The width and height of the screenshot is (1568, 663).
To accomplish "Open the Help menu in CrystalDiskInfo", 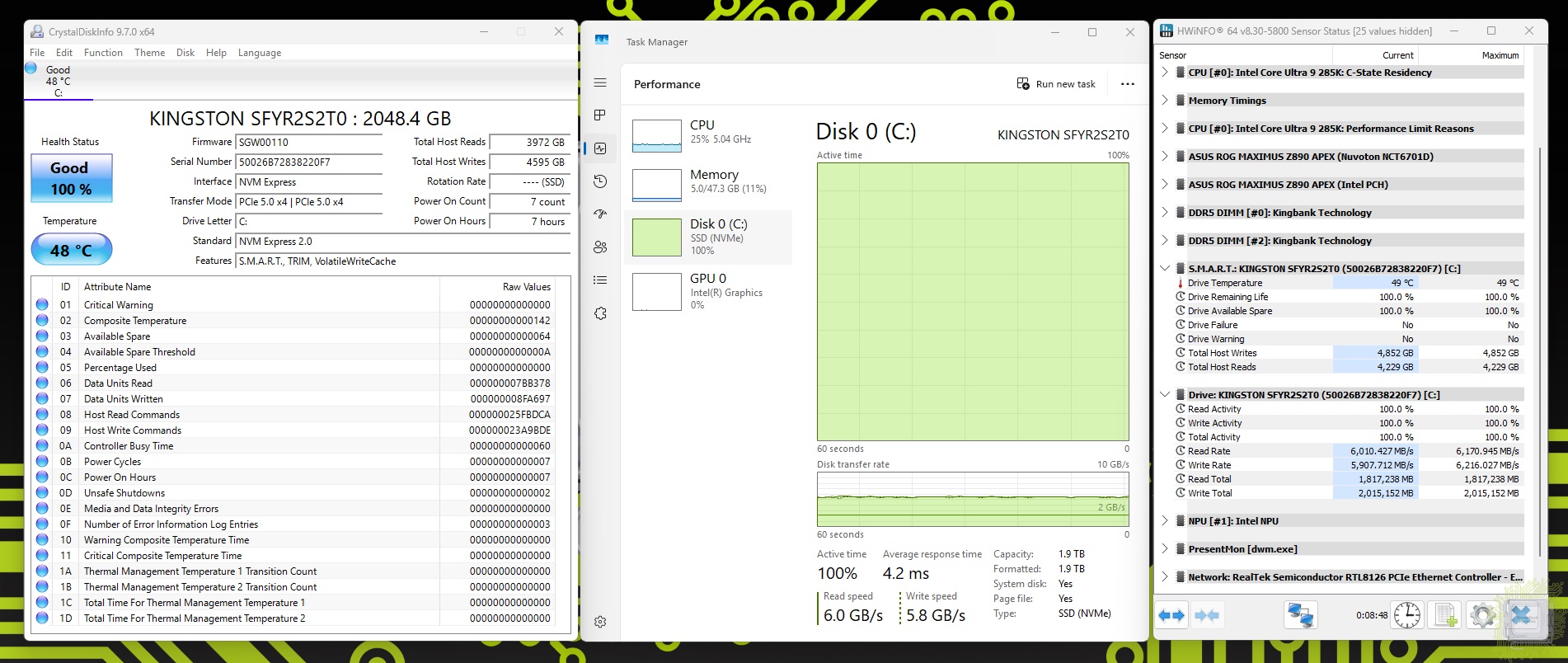I will click(x=216, y=53).
